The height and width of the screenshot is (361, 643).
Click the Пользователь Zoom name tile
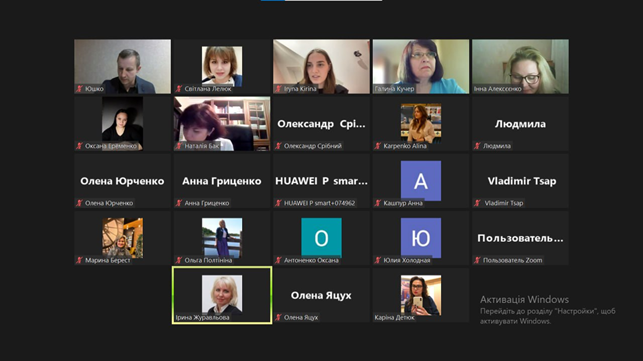tap(520, 238)
